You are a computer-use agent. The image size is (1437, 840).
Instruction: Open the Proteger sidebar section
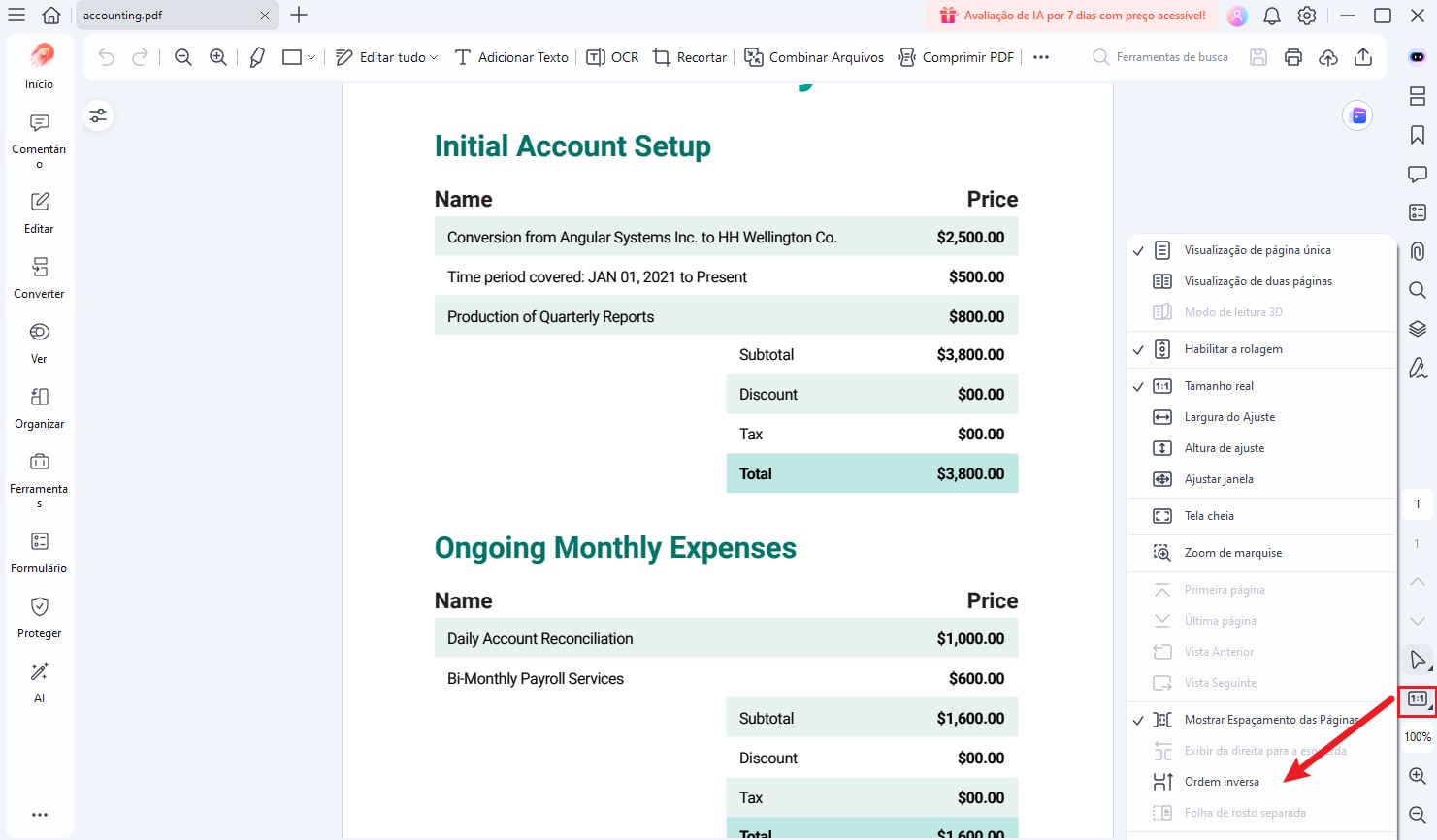click(x=39, y=618)
